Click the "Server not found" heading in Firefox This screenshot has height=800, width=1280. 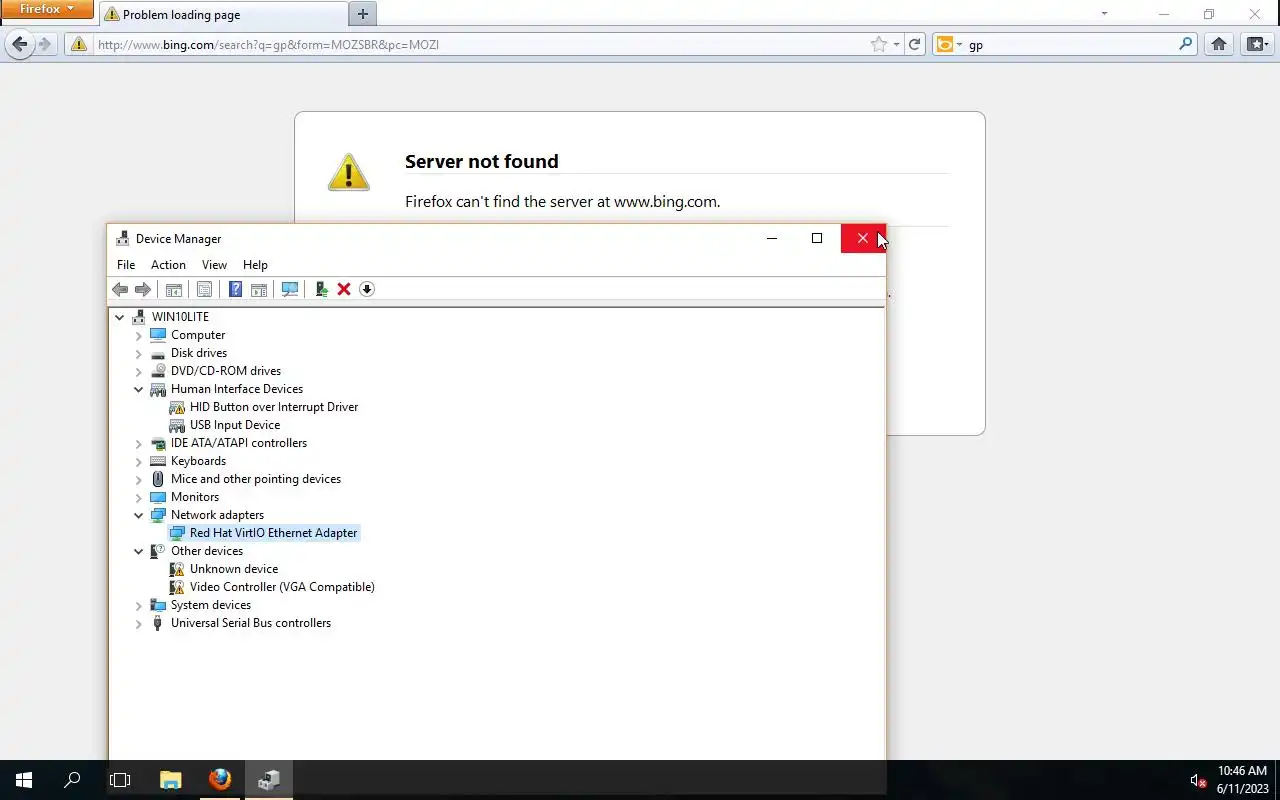[482, 161]
